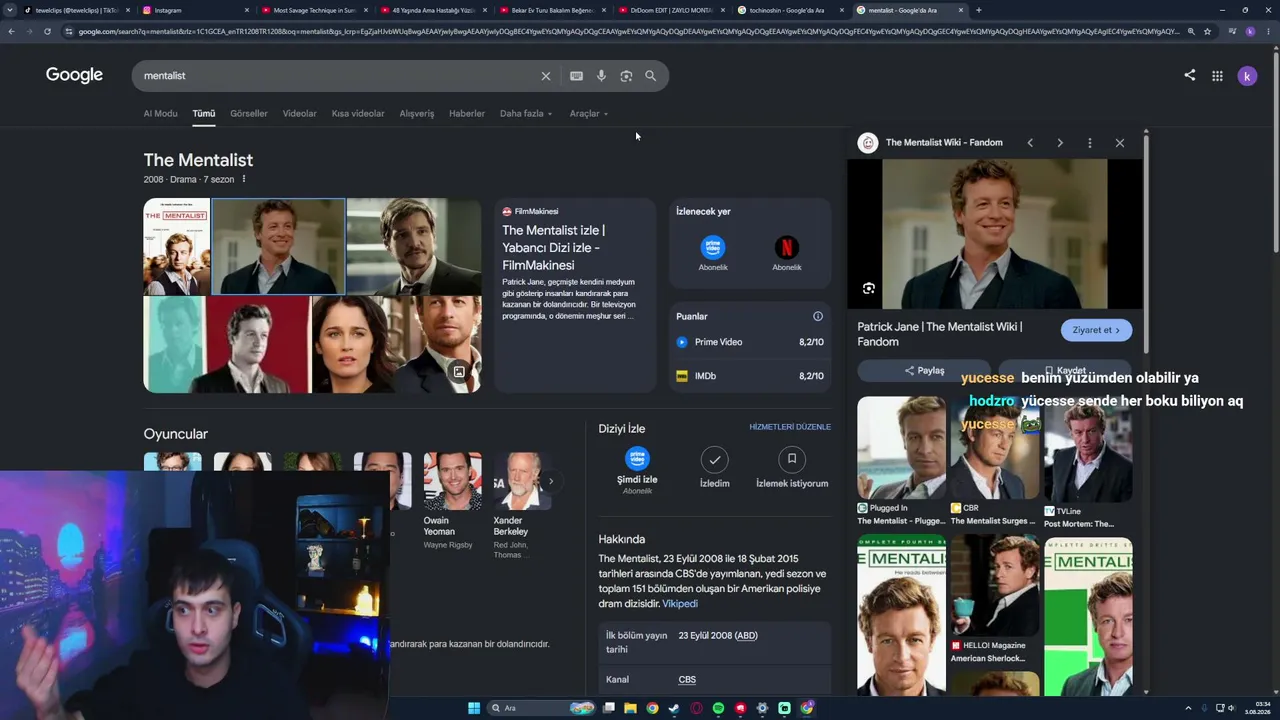Clear the search box with the X icon
Screen dimensions: 1280x720
(x=546, y=76)
